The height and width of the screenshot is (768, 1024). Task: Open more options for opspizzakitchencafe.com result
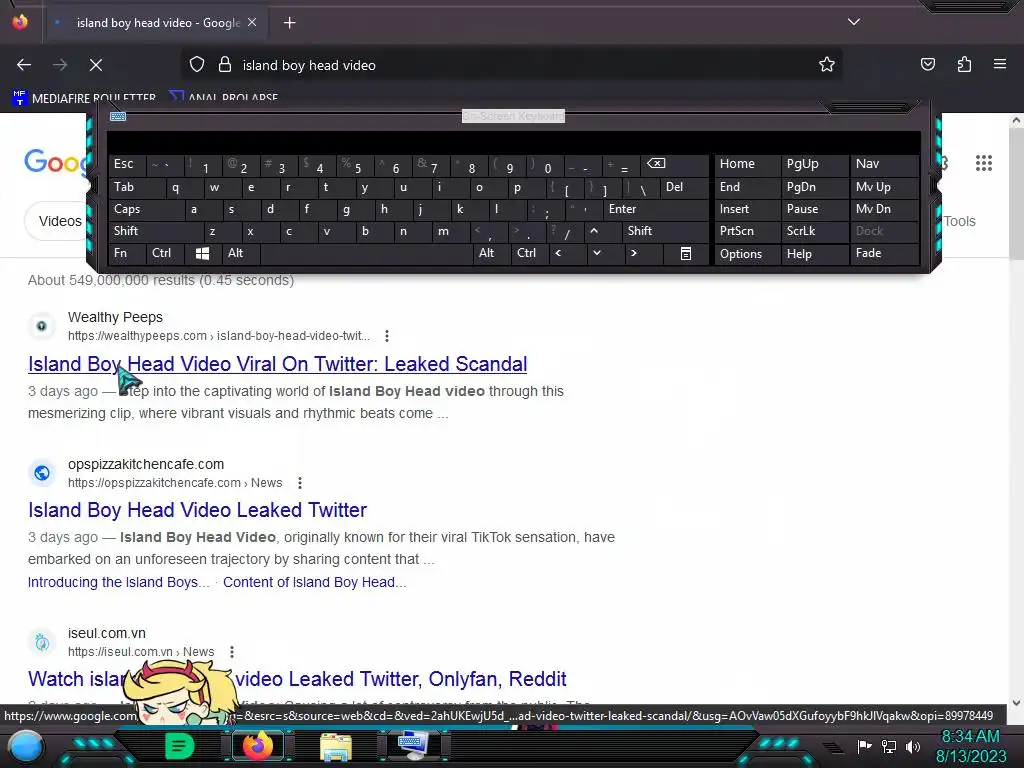pyautogui.click(x=300, y=483)
